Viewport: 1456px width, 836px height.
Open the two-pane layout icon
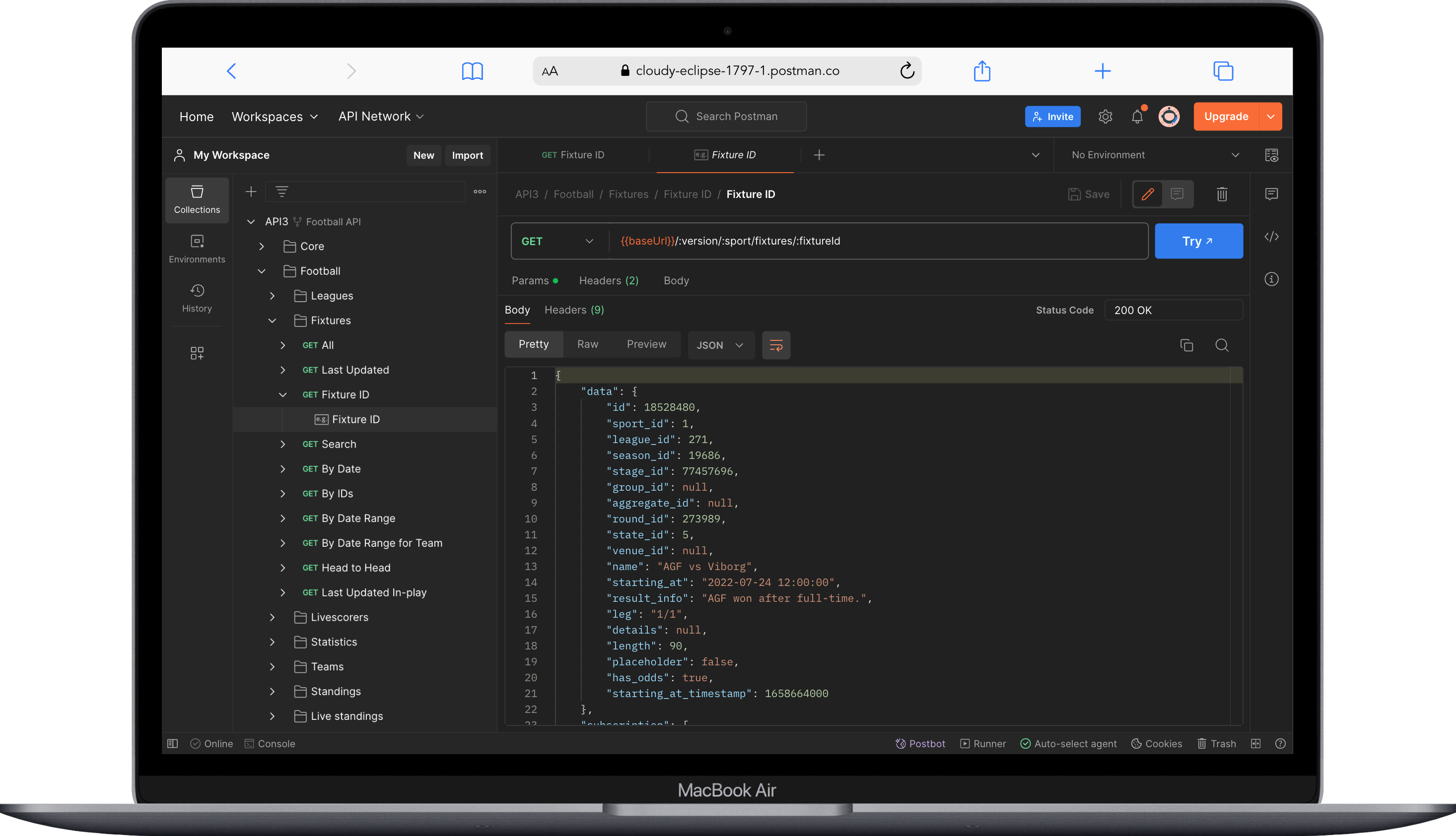tap(1256, 744)
